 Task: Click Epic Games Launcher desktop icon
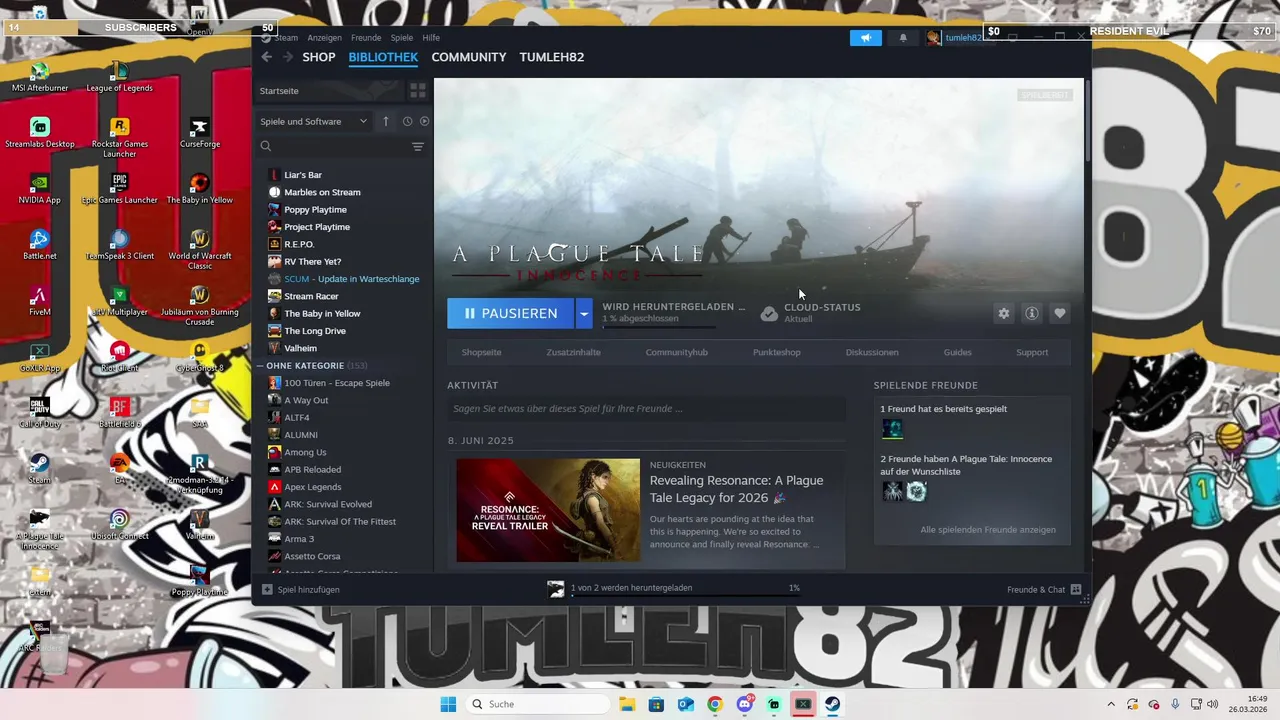coord(120,188)
